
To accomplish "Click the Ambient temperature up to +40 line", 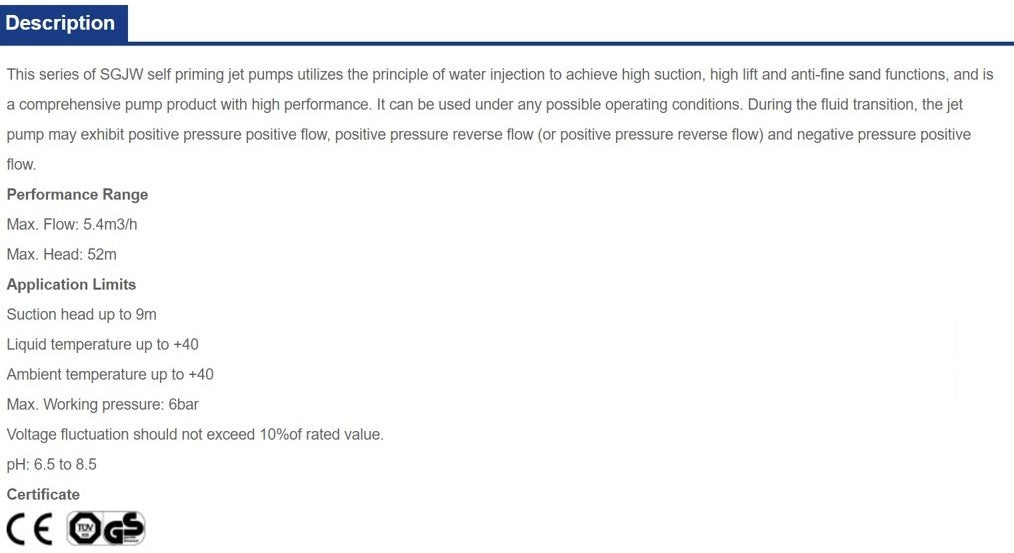I will click(x=110, y=374).
